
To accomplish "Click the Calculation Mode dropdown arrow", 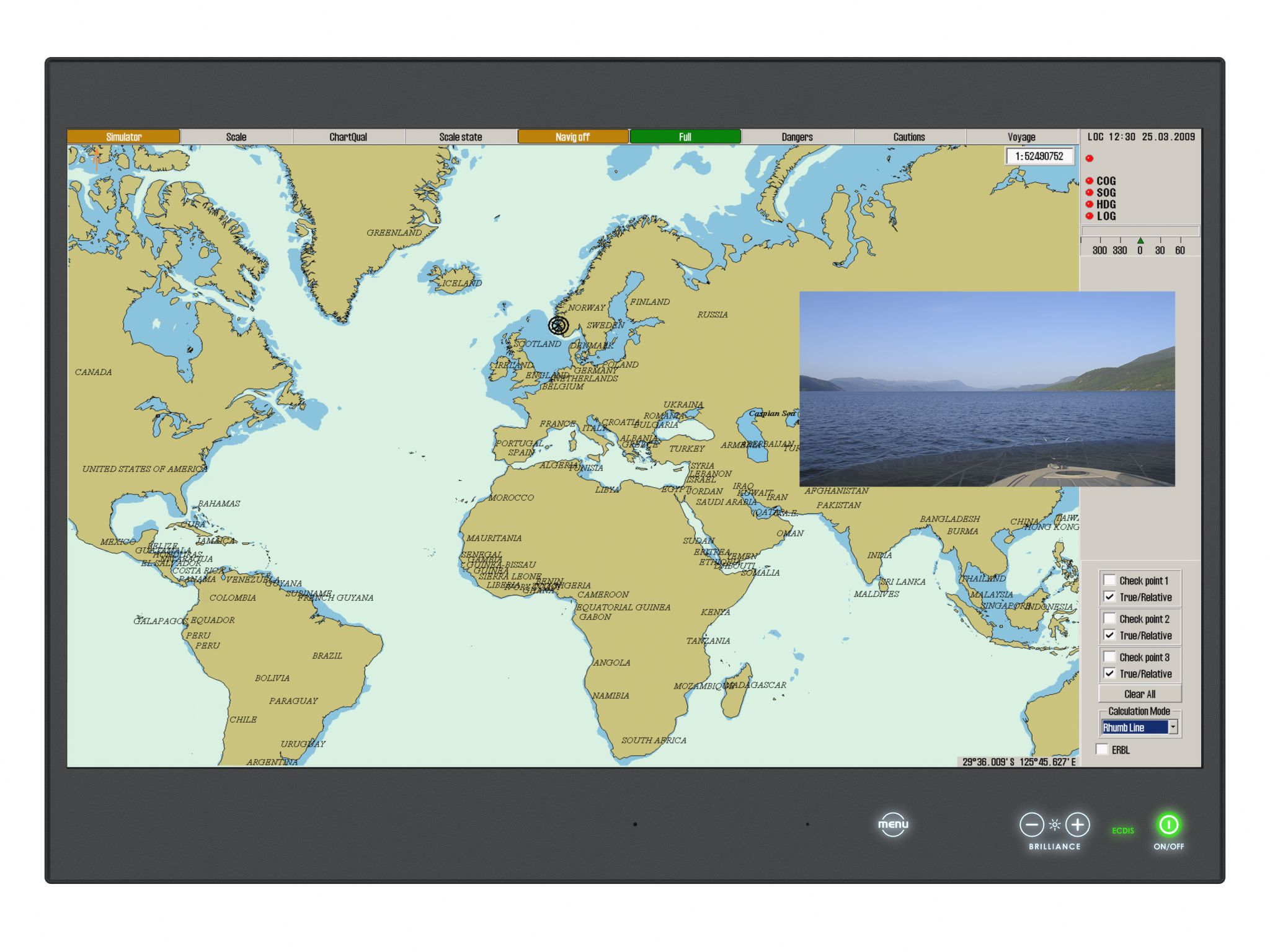I will pos(1173,728).
